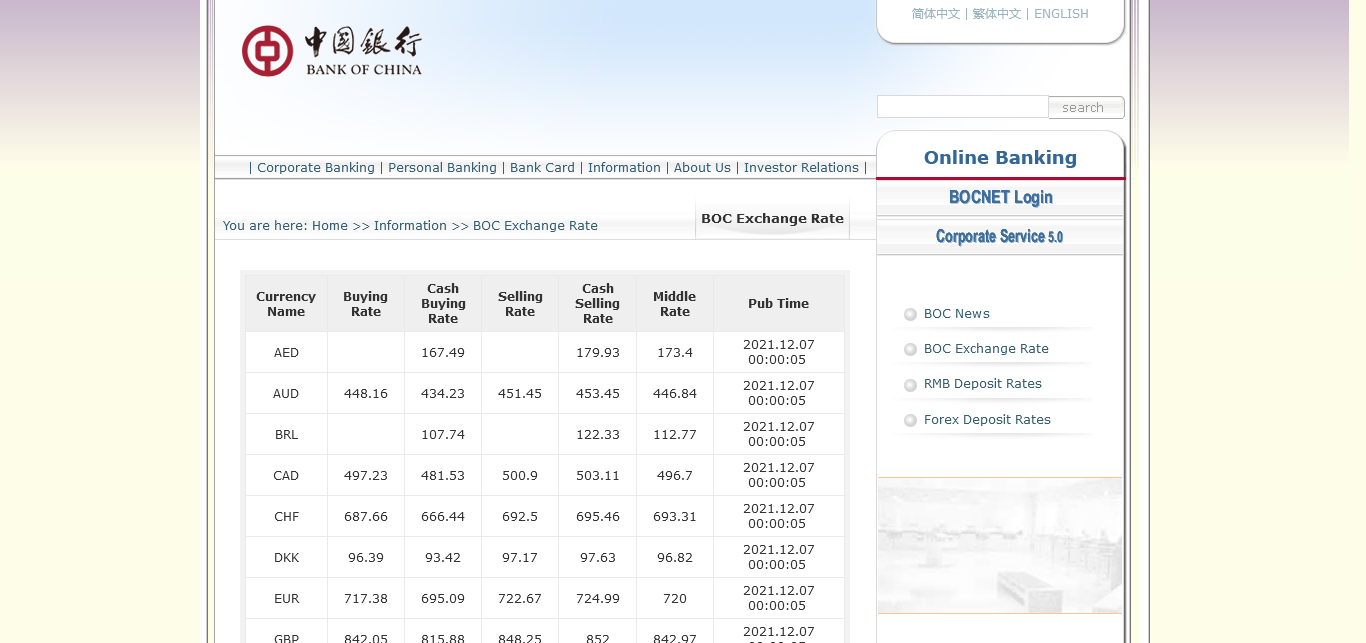Click the bullet icon beside Forex Deposit Rates
This screenshot has width=1366, height=643.
910,421
